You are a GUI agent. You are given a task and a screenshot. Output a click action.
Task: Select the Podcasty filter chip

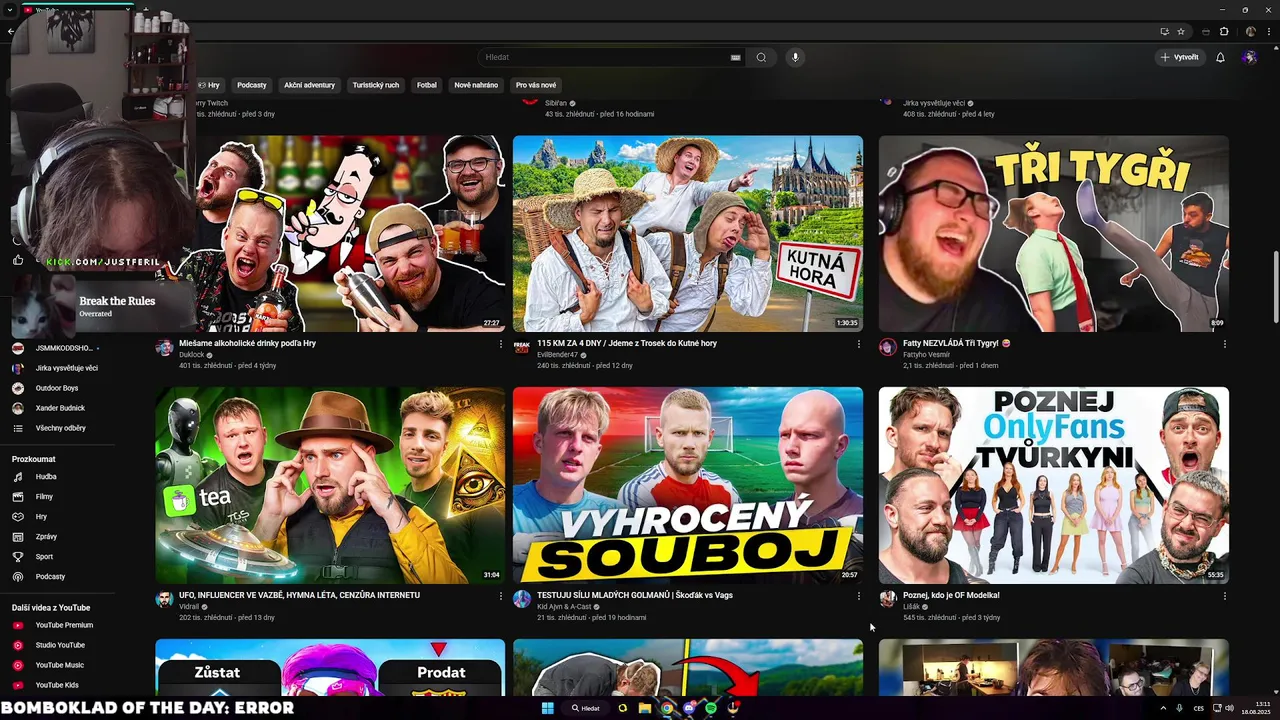pyautogui.click(x=252, y=85)
